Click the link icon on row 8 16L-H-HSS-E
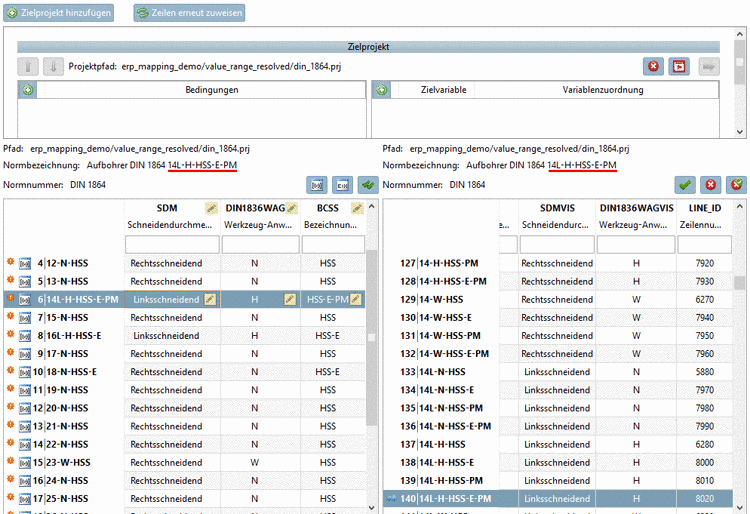750x514 pixels. 26,335
